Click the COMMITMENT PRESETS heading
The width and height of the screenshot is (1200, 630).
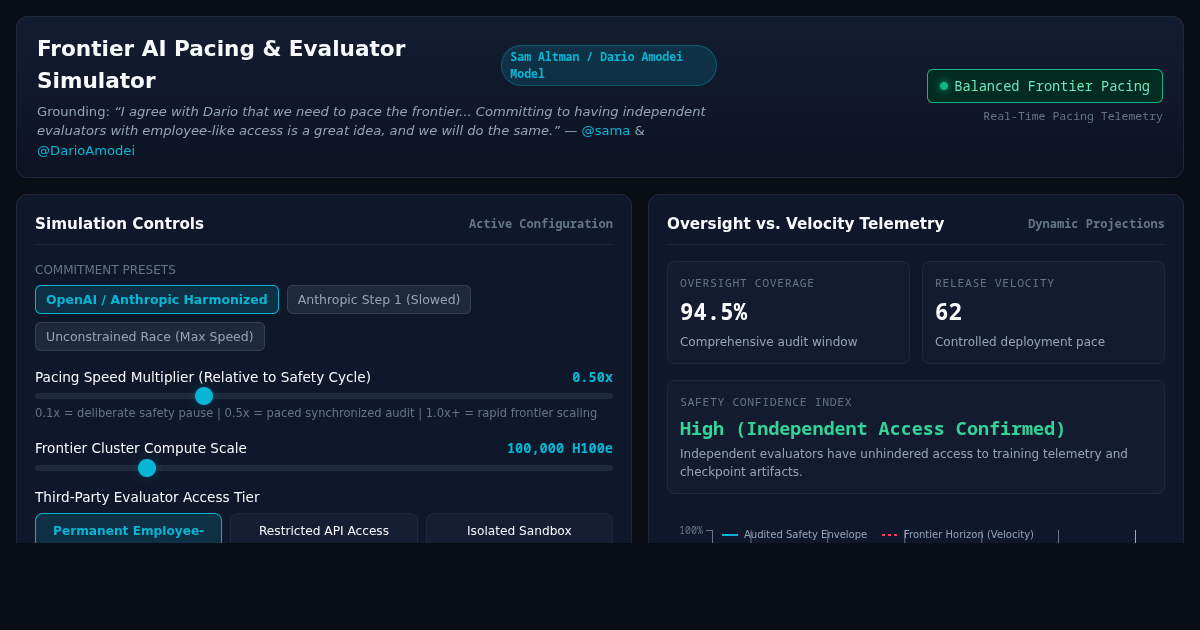tap(105, 270)
